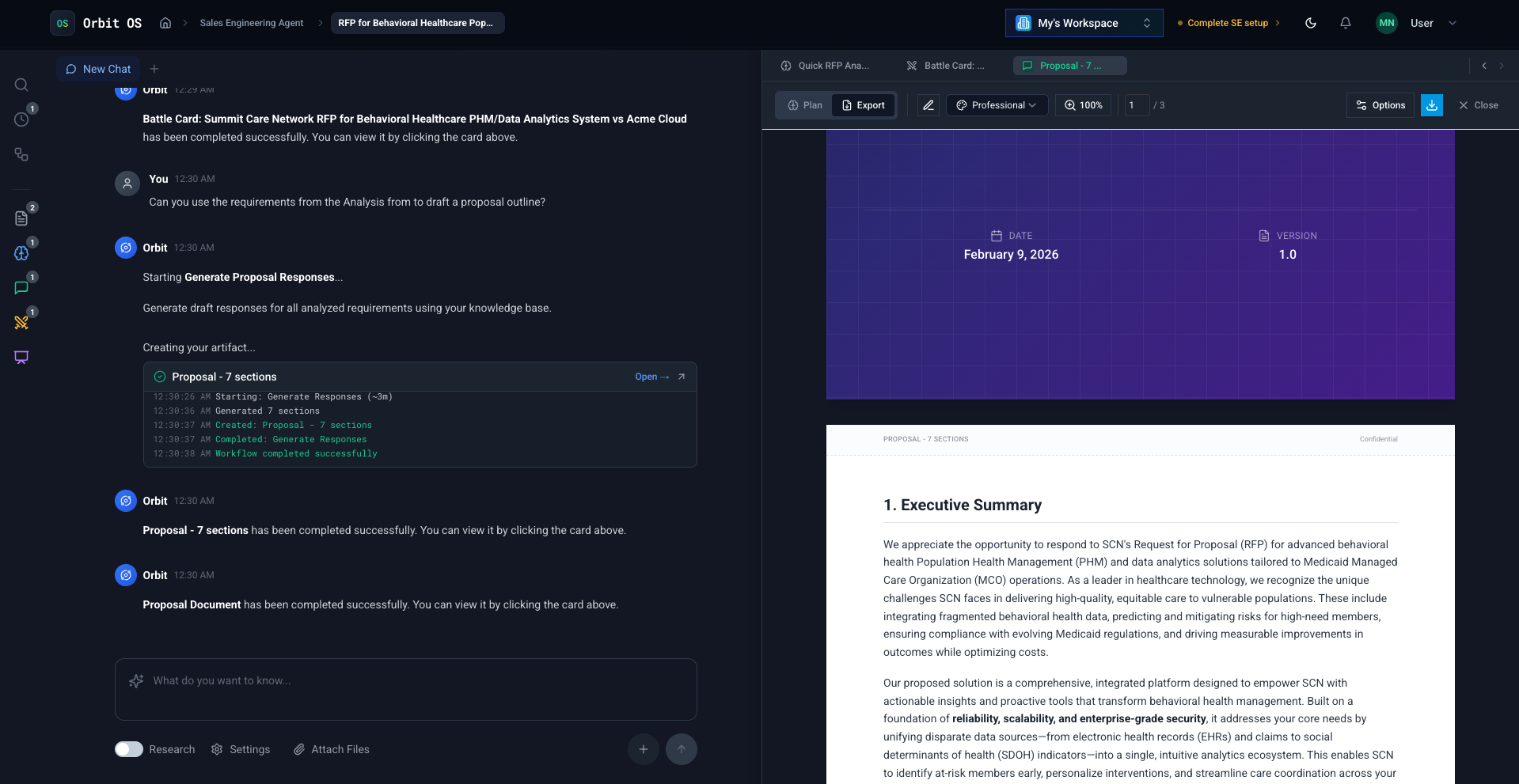Open the workflow nodes panel in sidebar
This screenshot has height=784, width=1519.
coord(21,154)
